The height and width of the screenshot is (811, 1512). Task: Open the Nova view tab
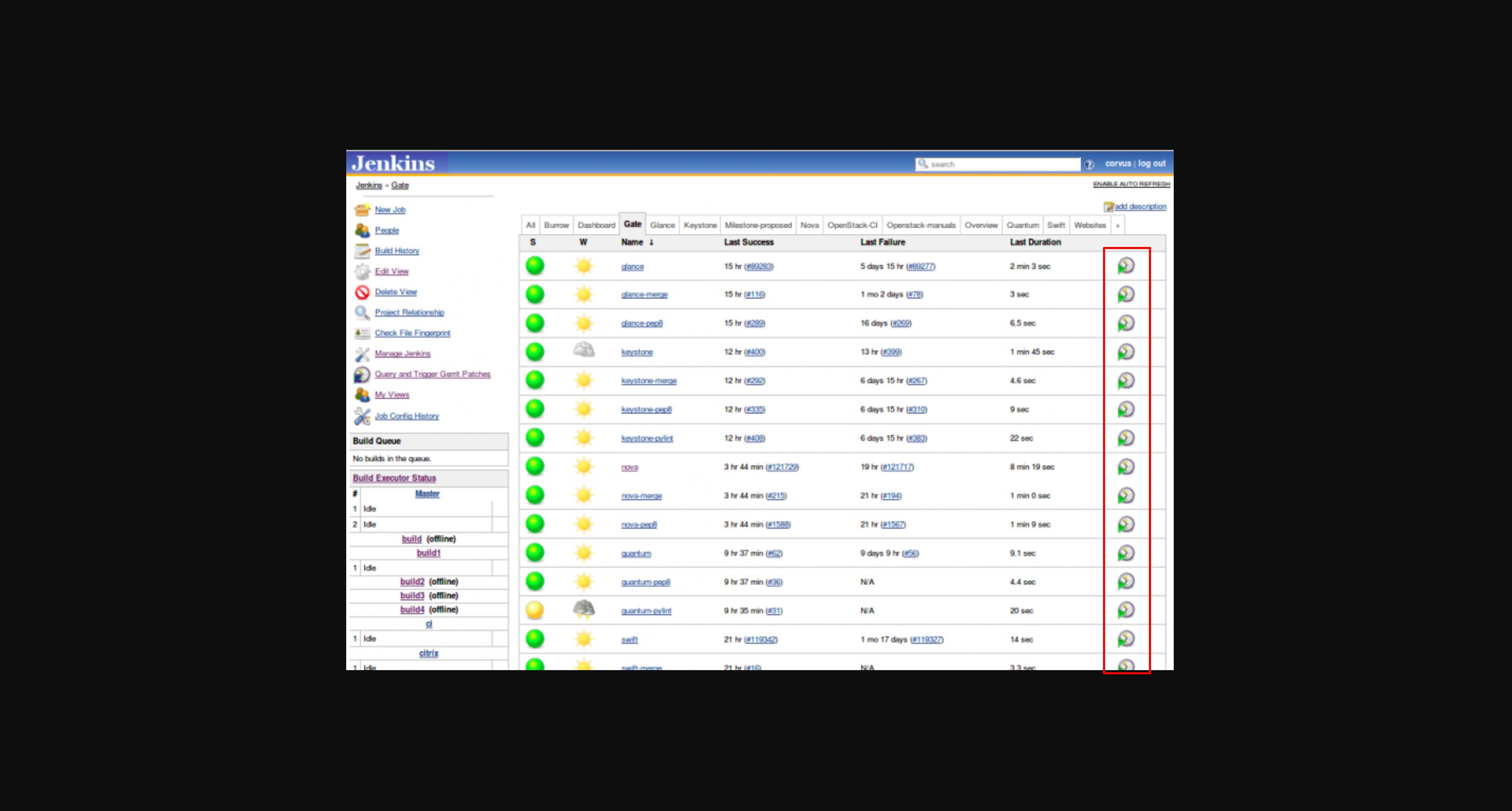810,225
